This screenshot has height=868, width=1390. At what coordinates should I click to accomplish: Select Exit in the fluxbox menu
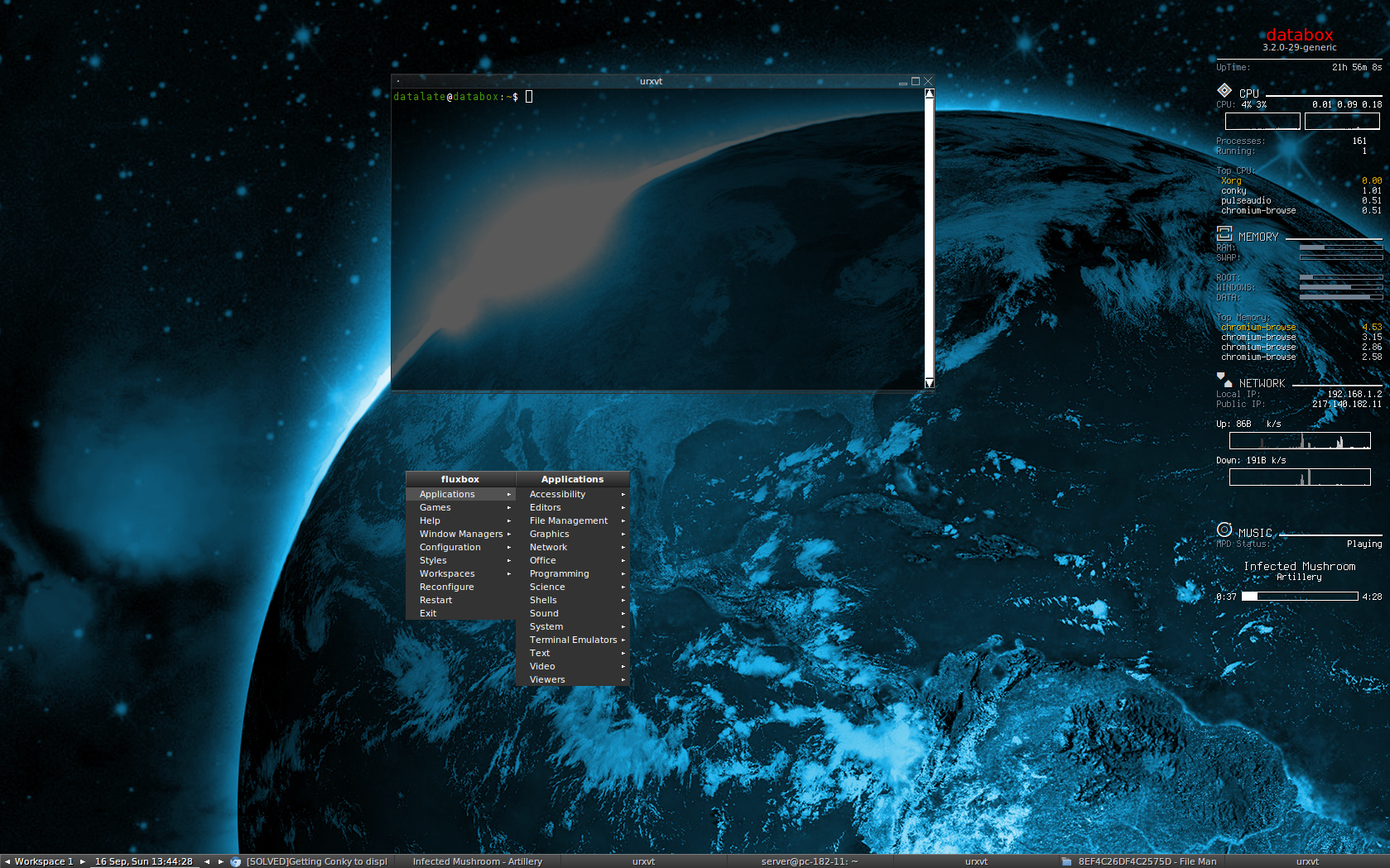460,613
